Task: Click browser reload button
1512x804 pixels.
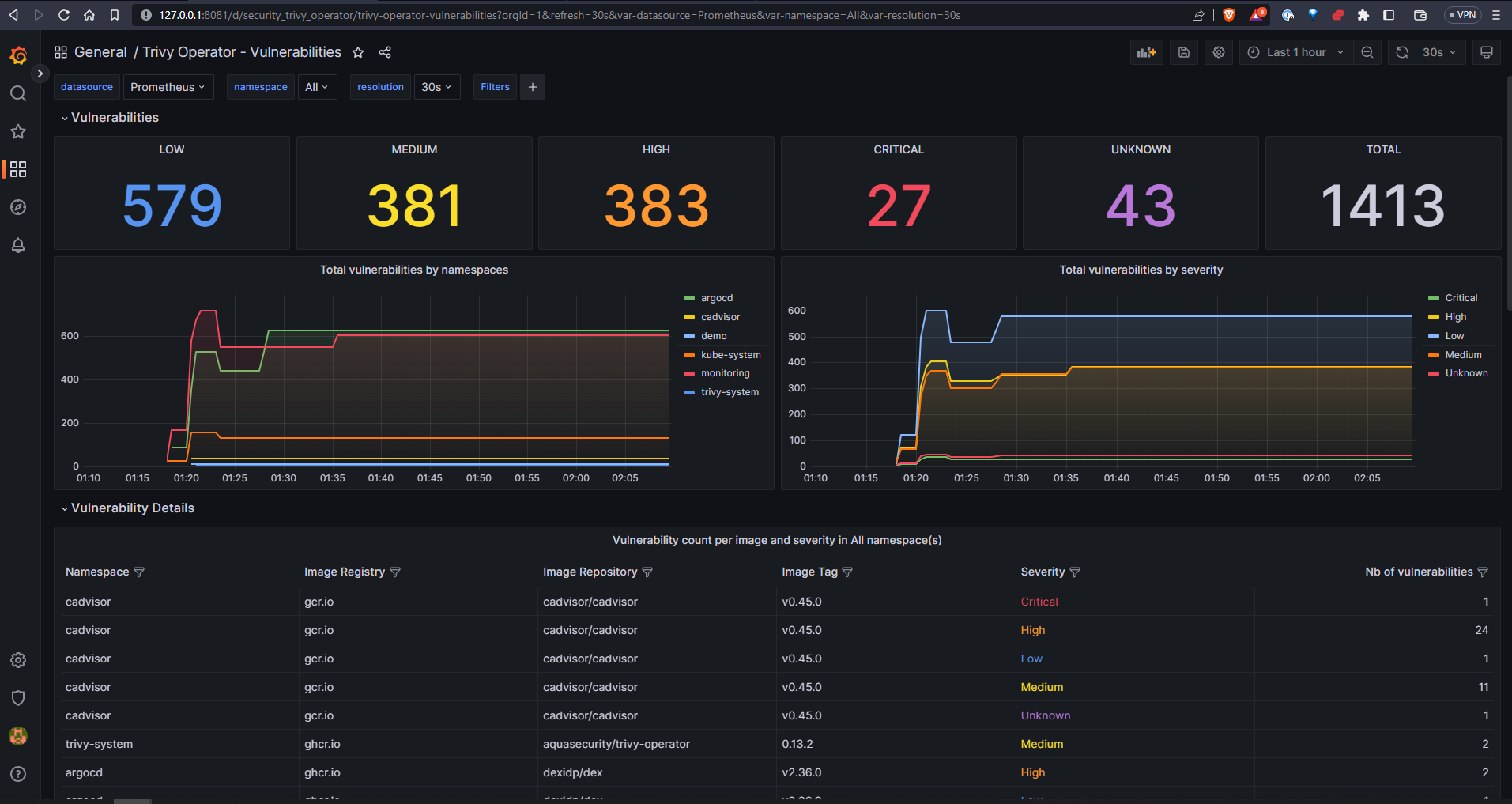Action: 64,15
